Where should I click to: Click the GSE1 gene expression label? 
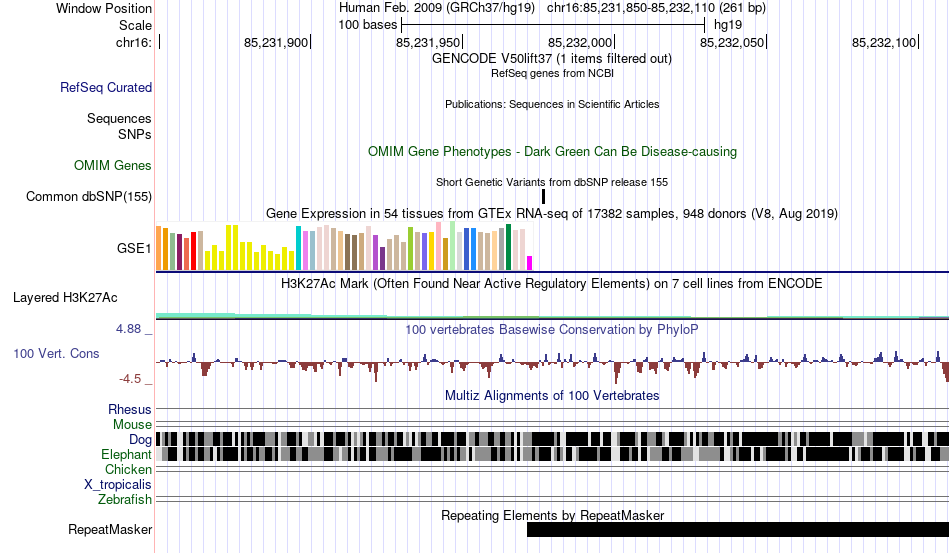point(134,248)
